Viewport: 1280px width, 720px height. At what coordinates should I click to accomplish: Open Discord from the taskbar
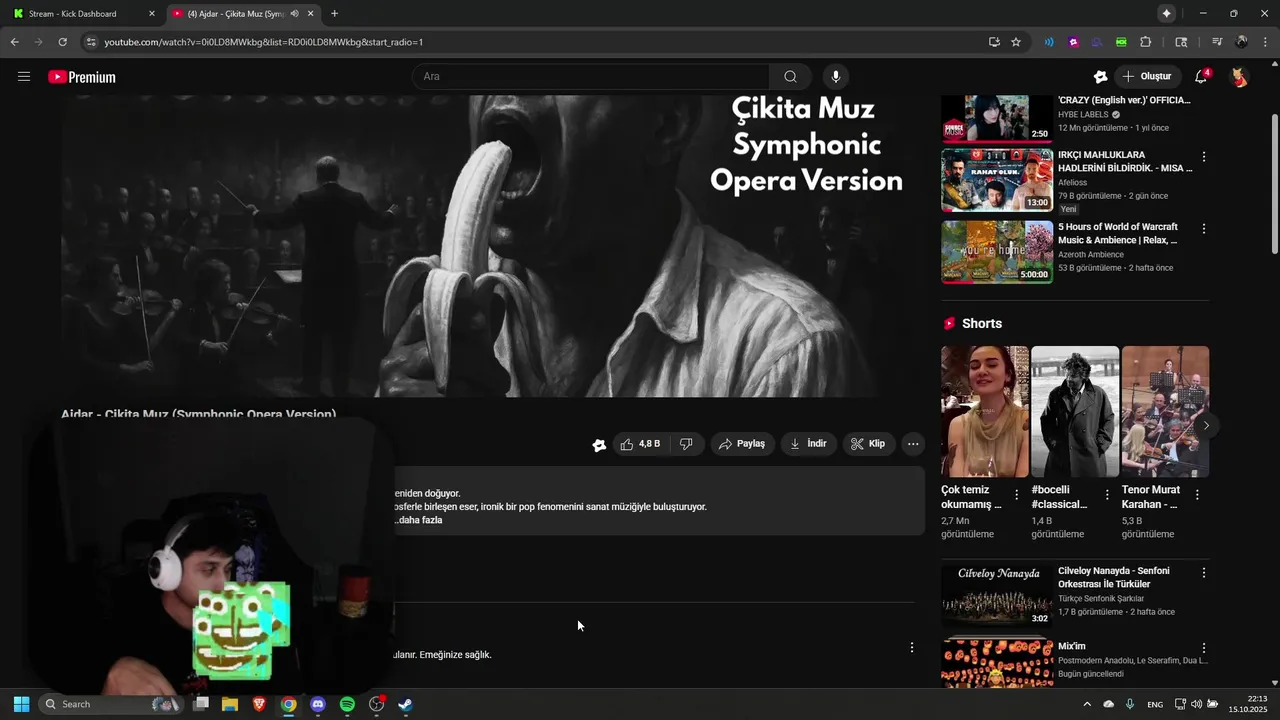(318, 704)
